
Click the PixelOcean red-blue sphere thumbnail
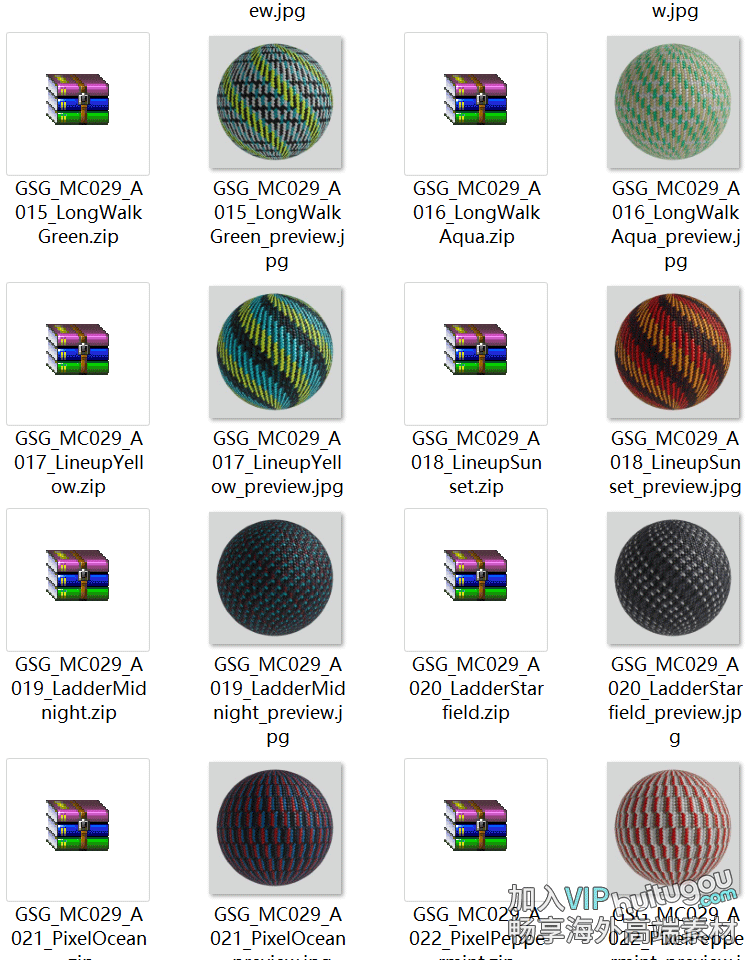276,828
